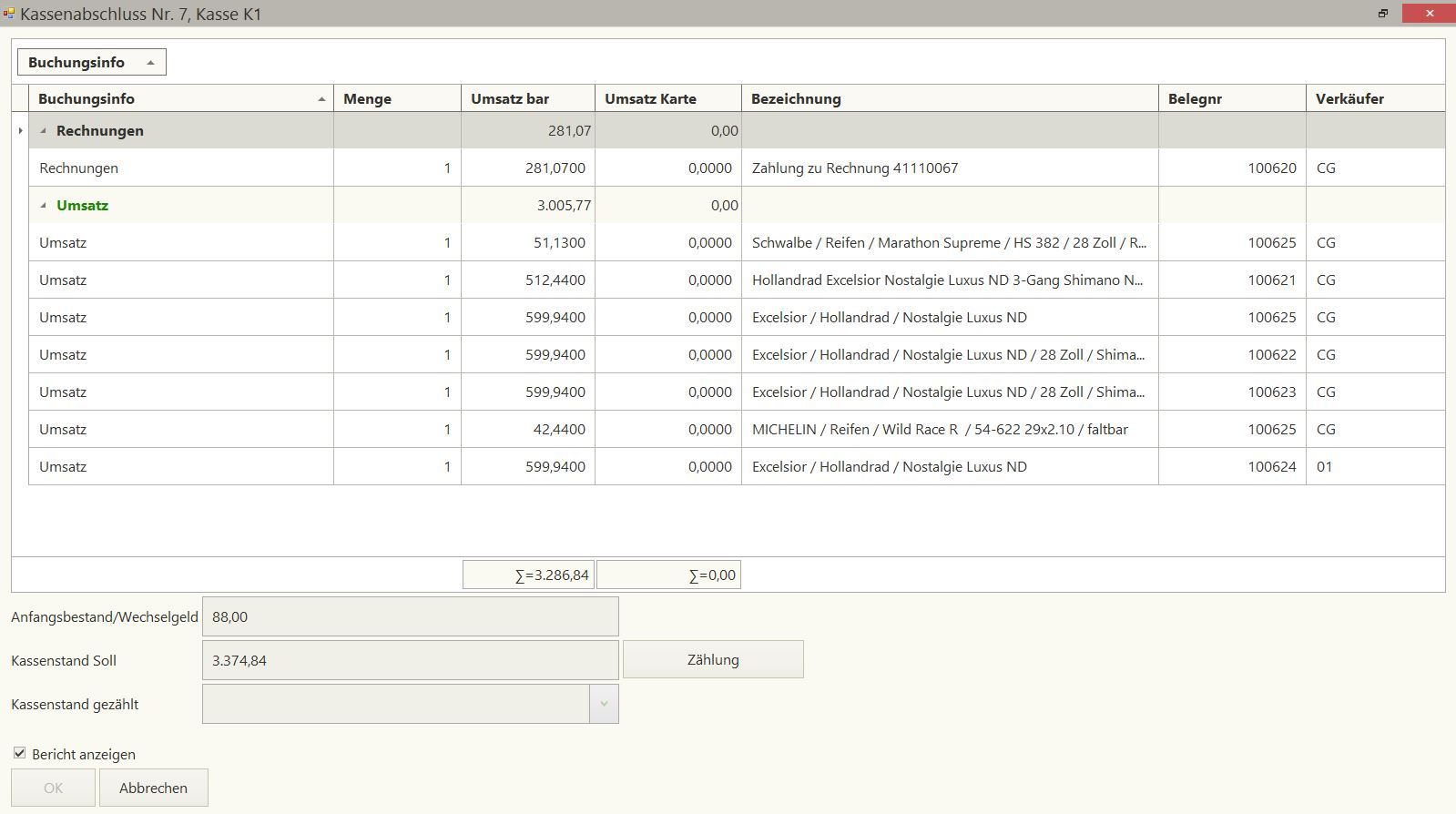The height and width of the screenshot is (814, 1456).
Task: Click the Abbrechen button
Action: pyautogui.click(x=153, y=788)
